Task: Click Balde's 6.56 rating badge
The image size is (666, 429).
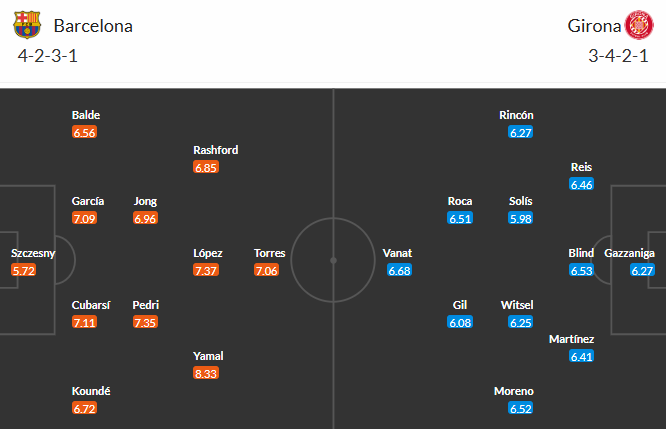Action: tap(86, 132)
